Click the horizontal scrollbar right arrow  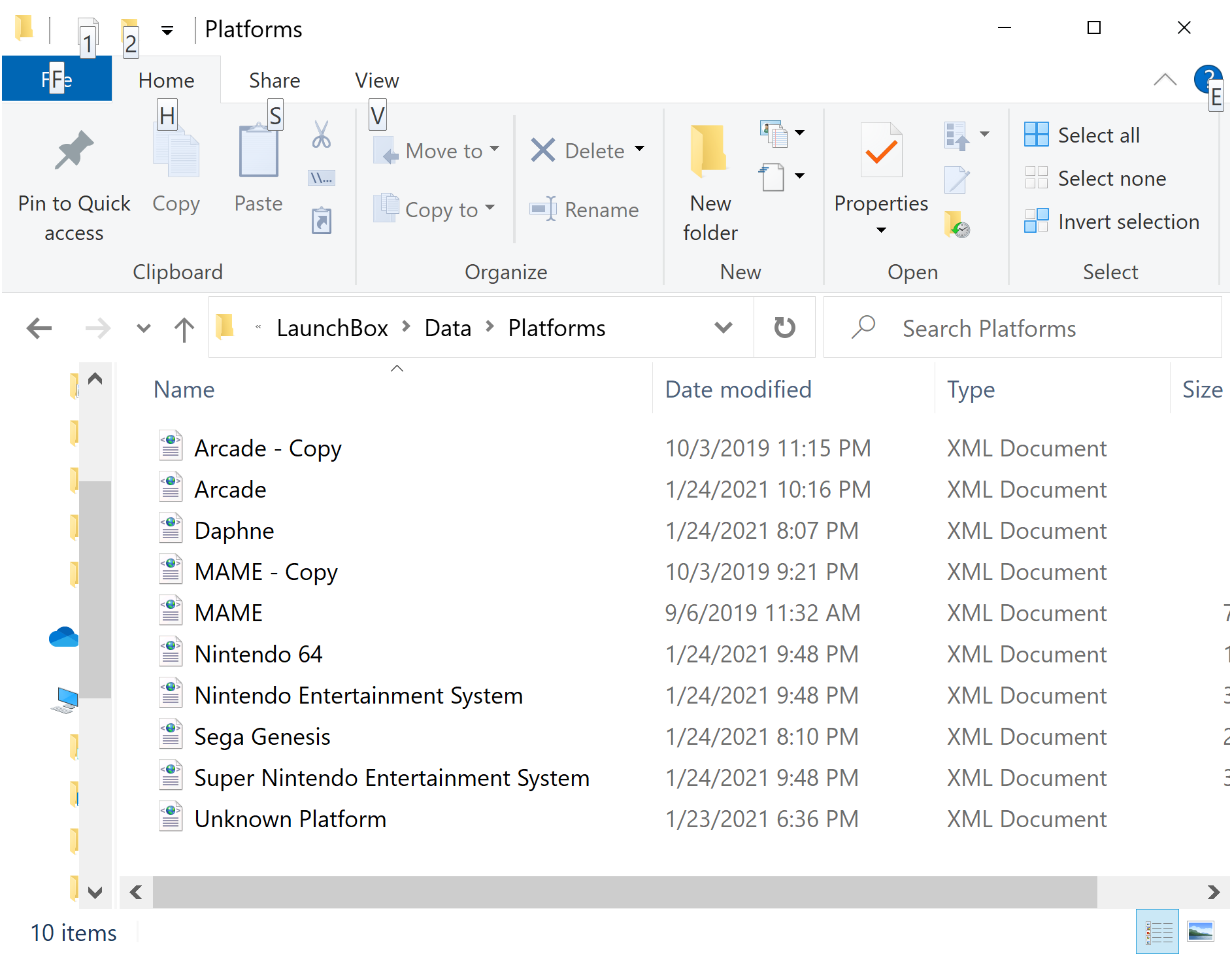[1213, 892]
